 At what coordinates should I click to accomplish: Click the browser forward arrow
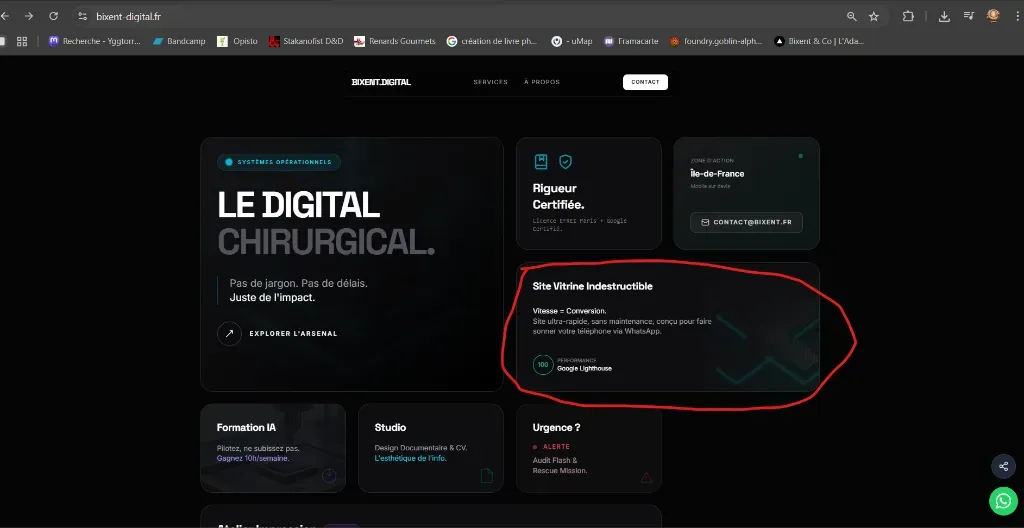click(x=29, y=16)
